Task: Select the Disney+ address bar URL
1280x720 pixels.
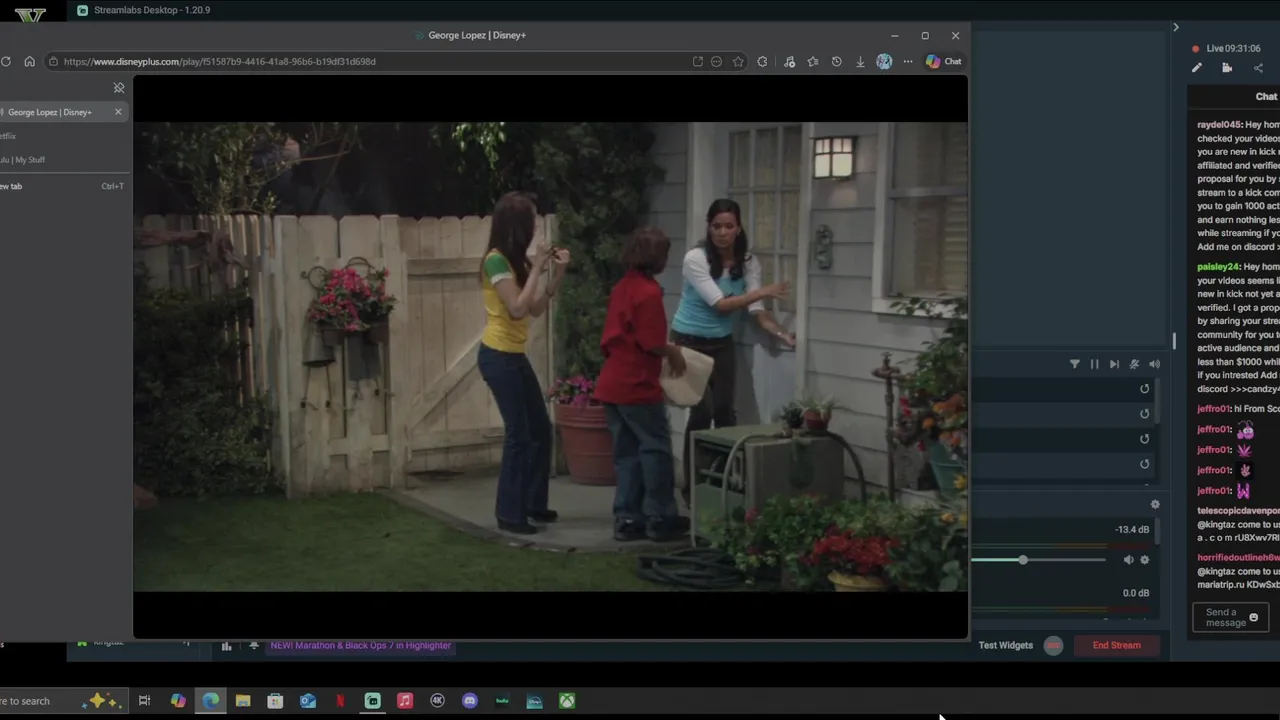Action: [x=220, y=61]
